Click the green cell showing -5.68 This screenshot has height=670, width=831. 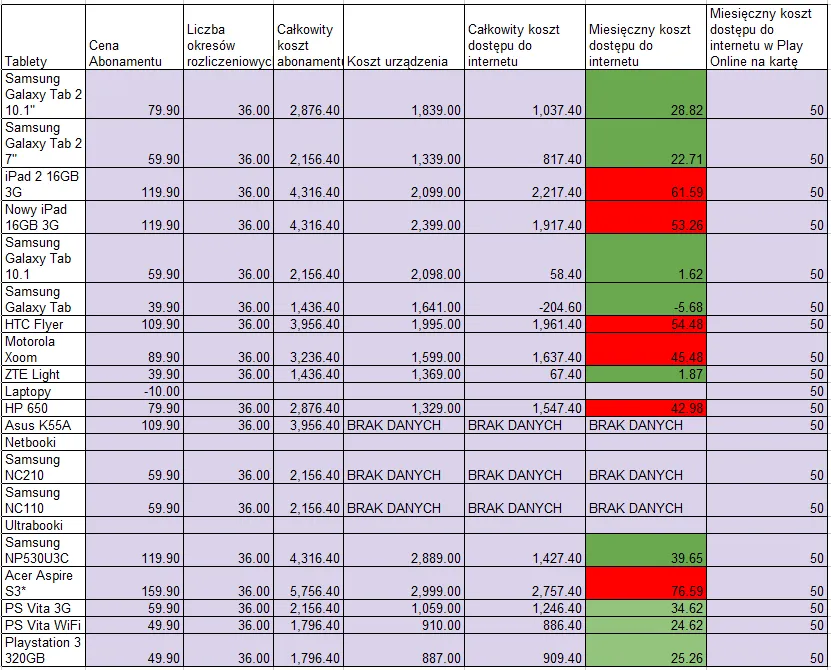click(x=646, y=299)
